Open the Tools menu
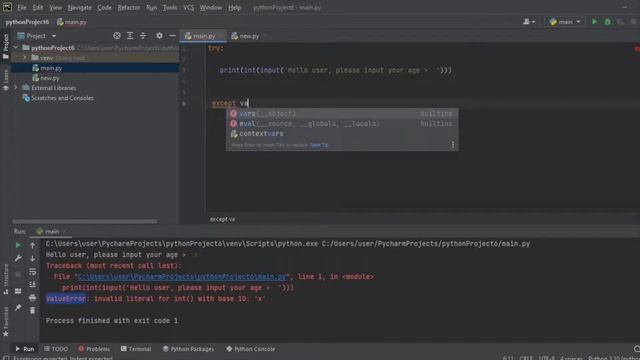This screenshot has width=640, height=360. [x=170, y=7]
